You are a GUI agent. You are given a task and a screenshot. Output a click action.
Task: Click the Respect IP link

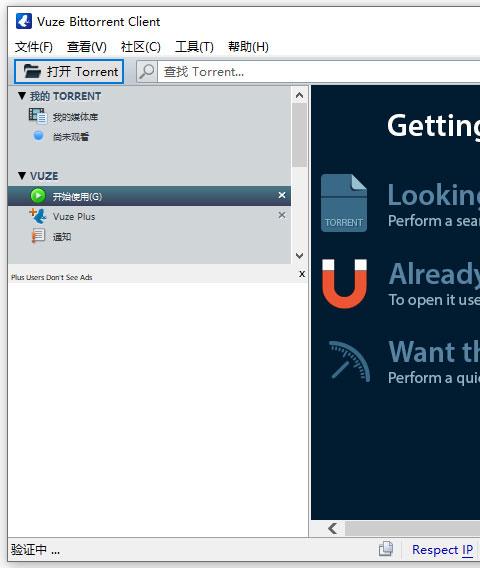pos(443,550)
